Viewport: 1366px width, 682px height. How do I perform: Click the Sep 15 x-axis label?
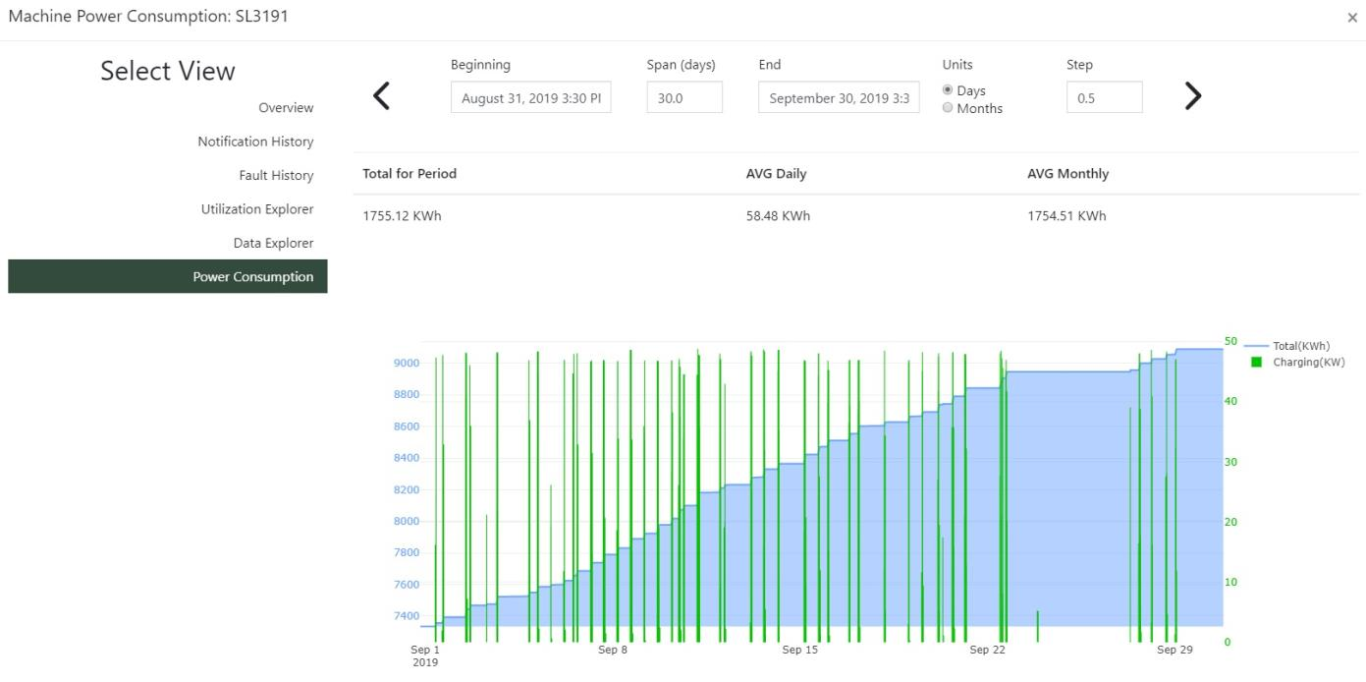[x=799, y=650]
